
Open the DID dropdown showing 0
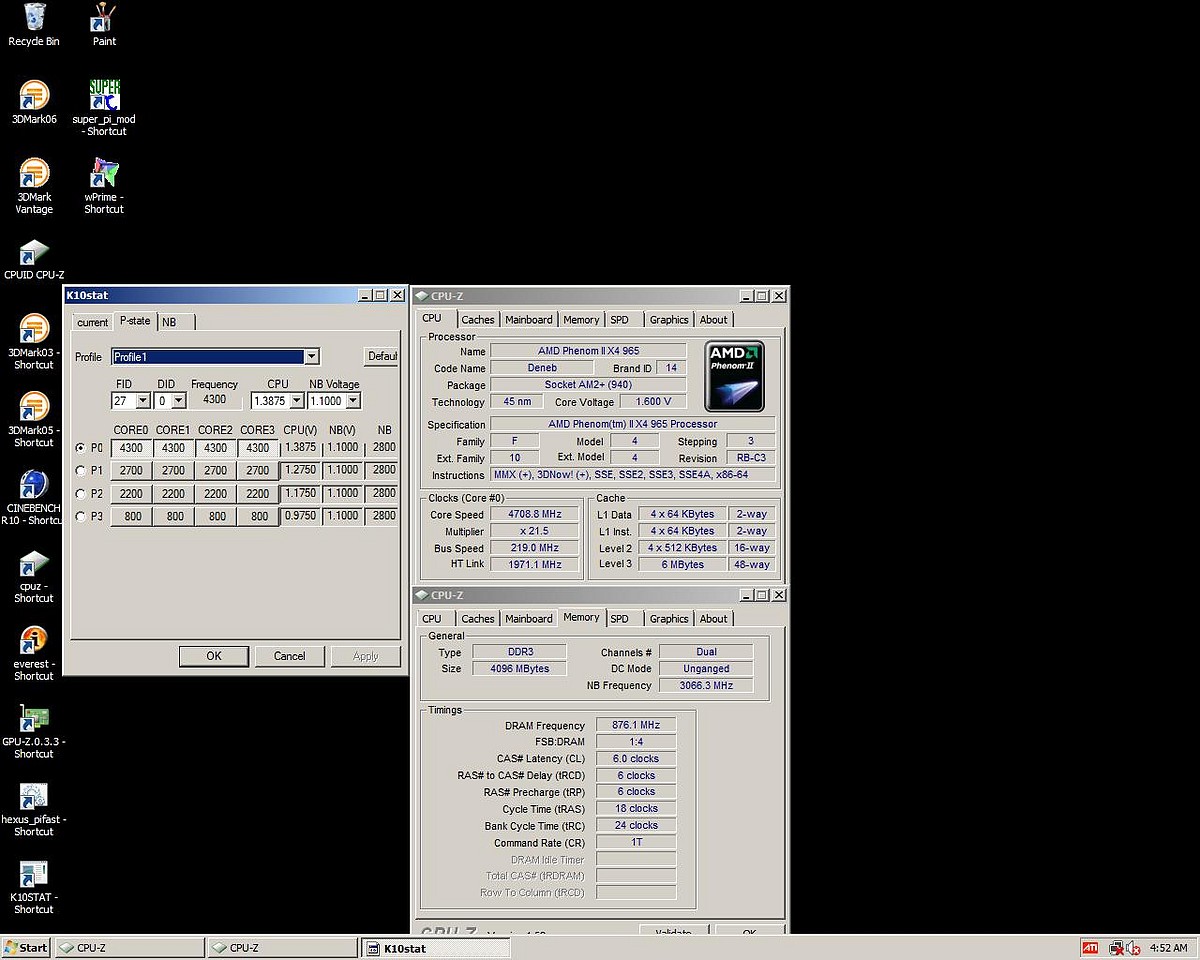click(178, 401)
